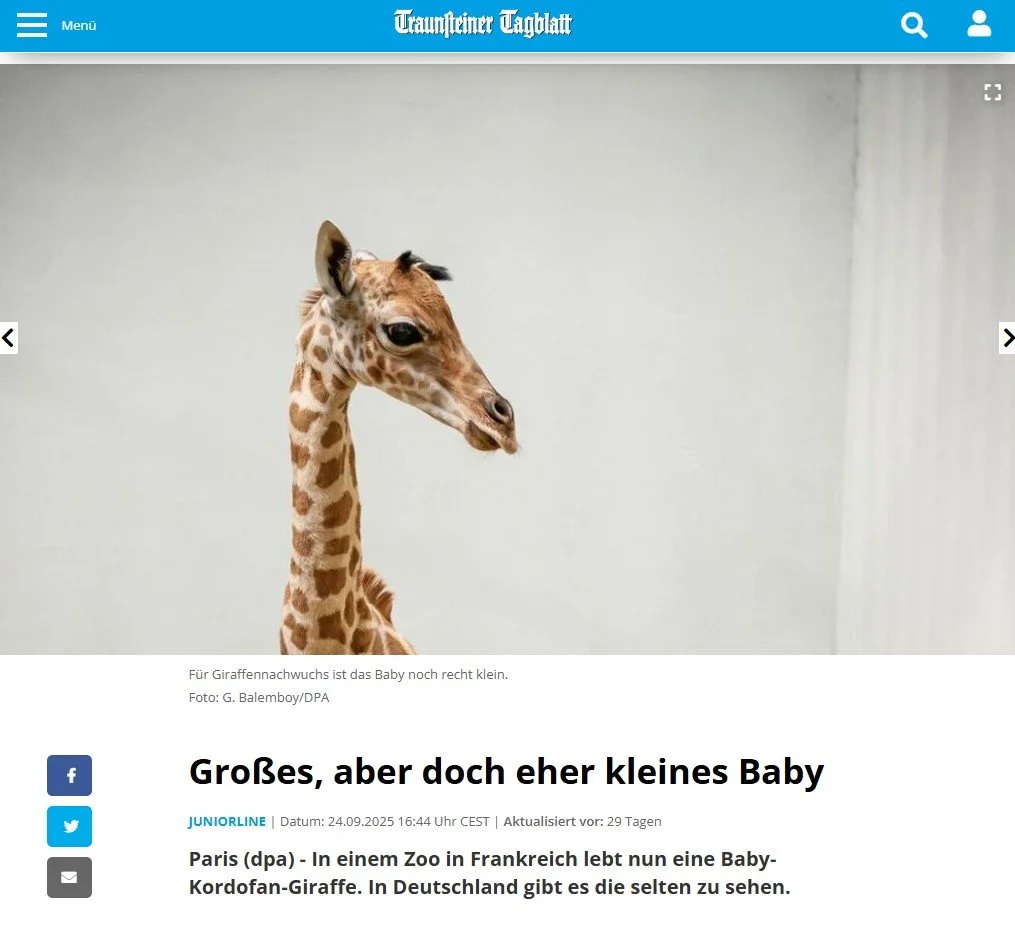Open the search magnifier icon
Viewport: 1015px width, 938px height.
(x=914, y=25)
